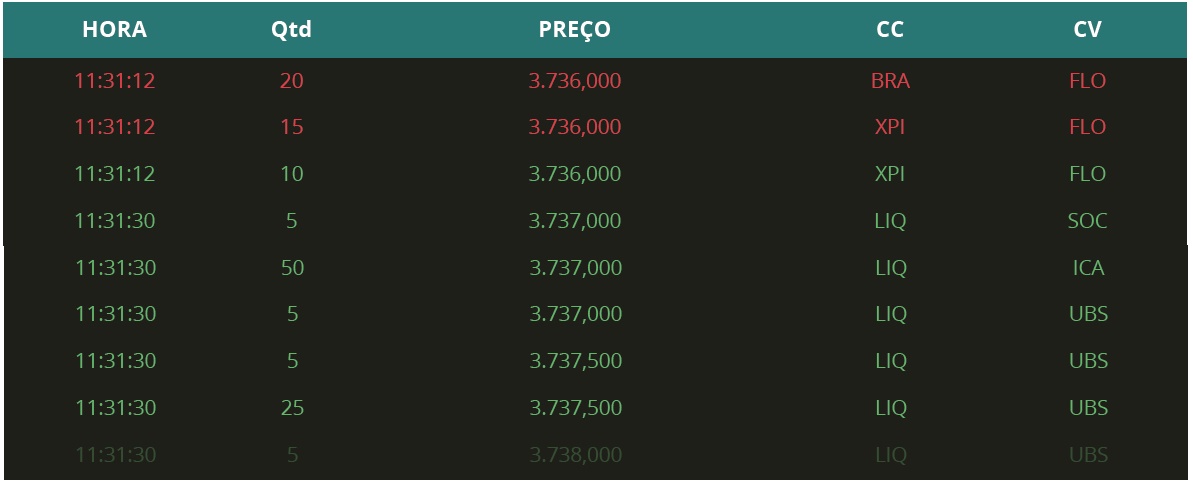The image size is (1193, 482).
Task: Click price 3.736,000 in the BRA row
Action: click(x=574, y=81)
